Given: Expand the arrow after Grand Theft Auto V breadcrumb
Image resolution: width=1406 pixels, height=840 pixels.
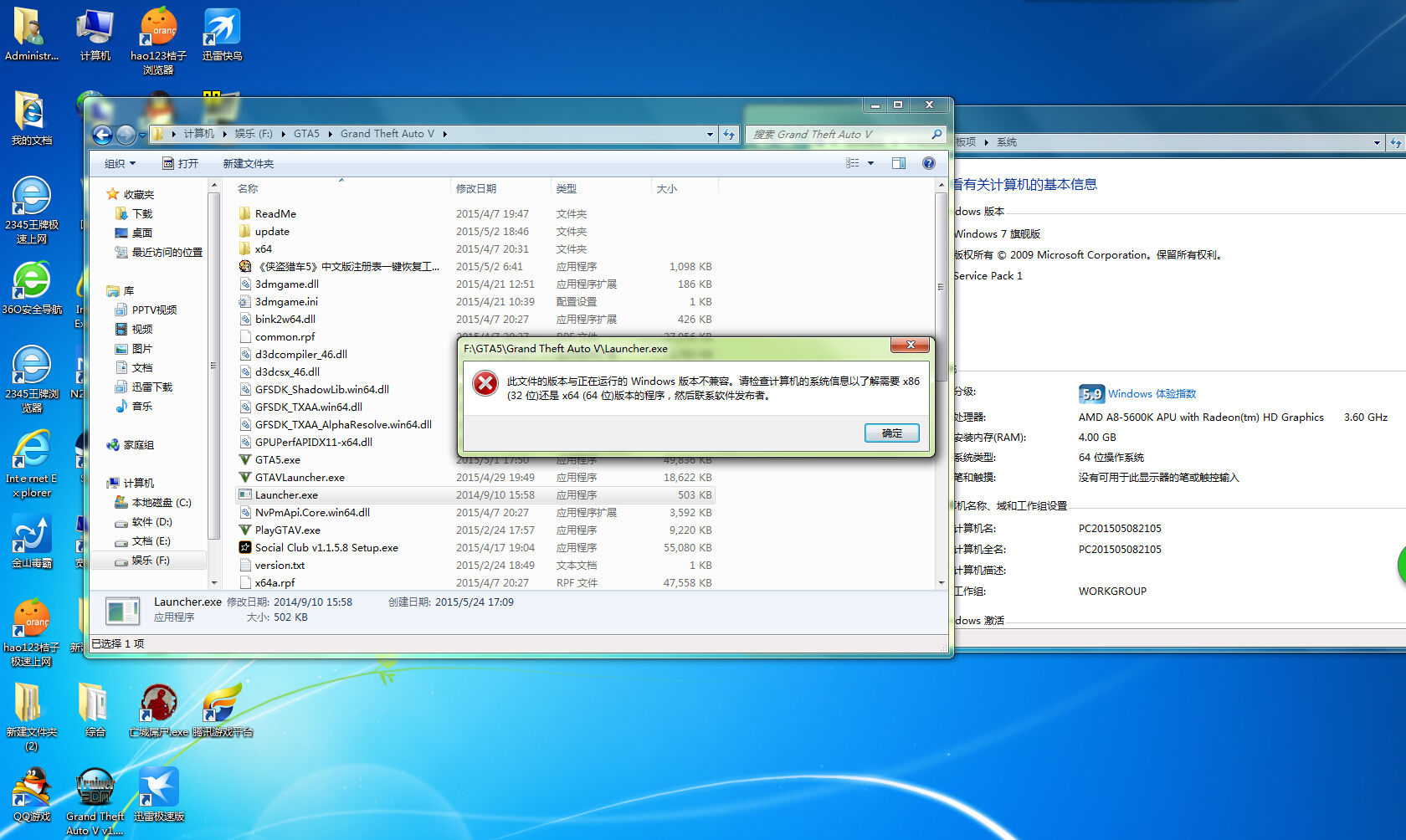Looking at the screenshot, I should (x=444, y=134).
